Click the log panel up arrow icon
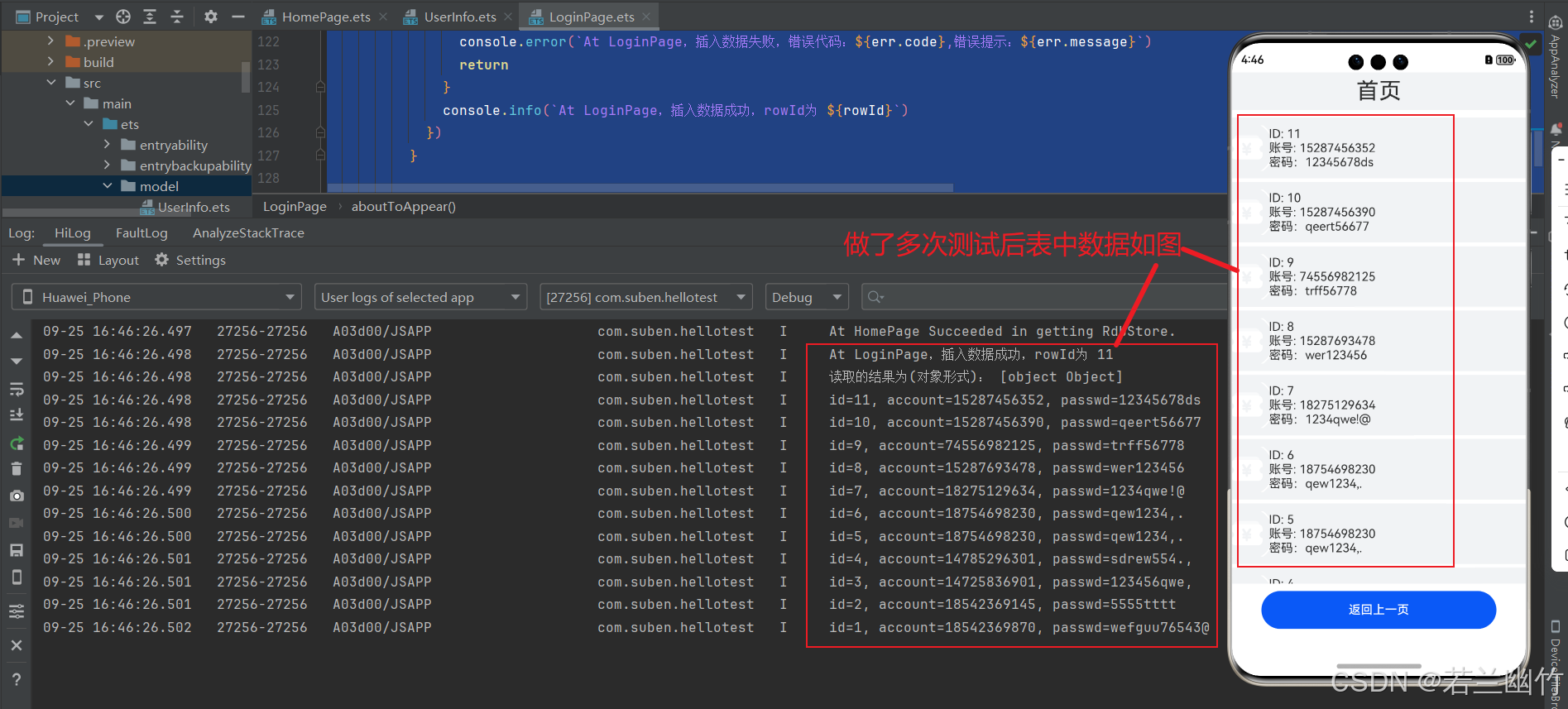Image resolution: width=1568 pixels, height=709 pixels. tap(16, 336)
